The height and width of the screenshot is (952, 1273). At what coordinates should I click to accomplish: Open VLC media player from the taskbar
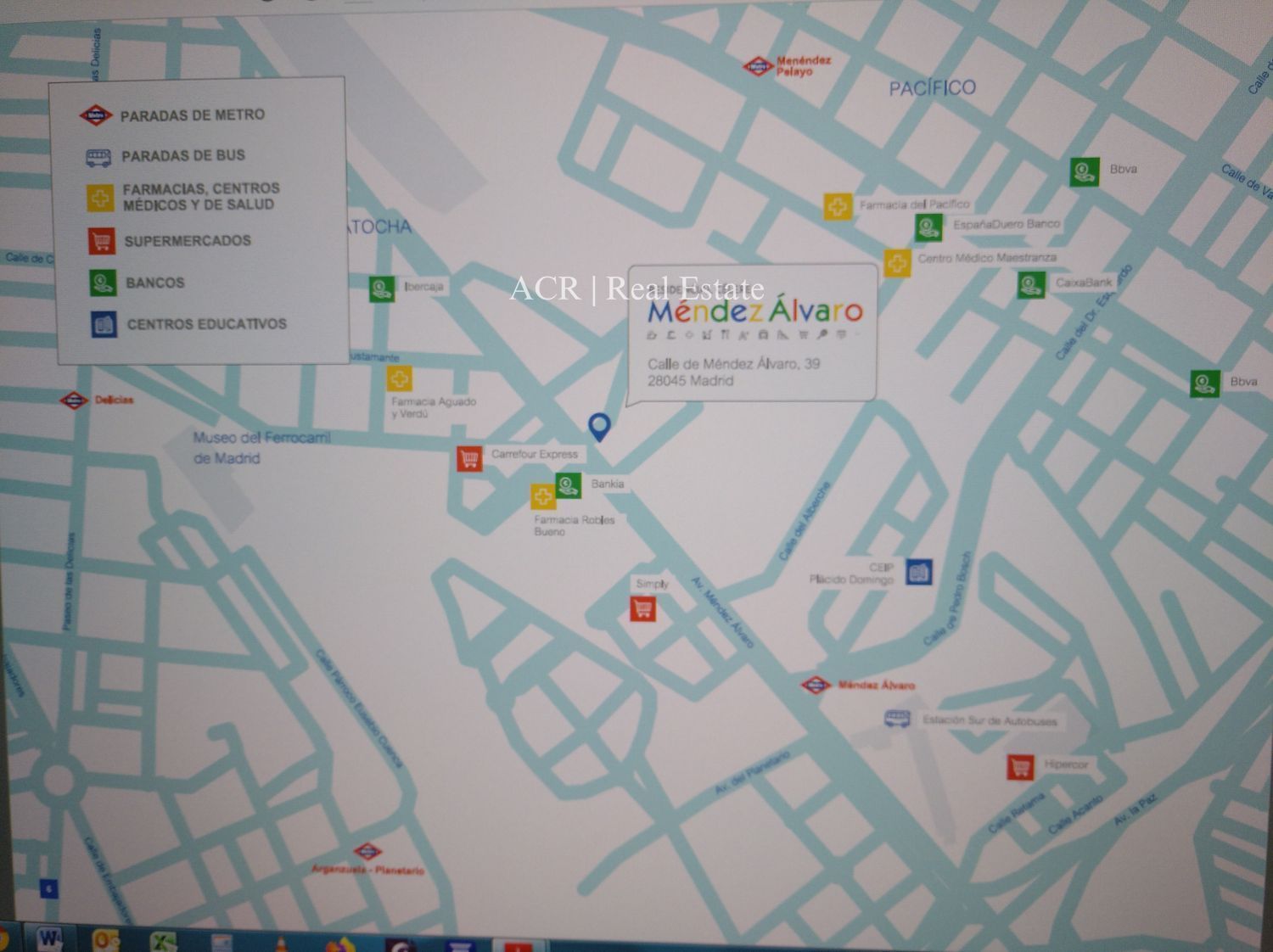[281, 944]
